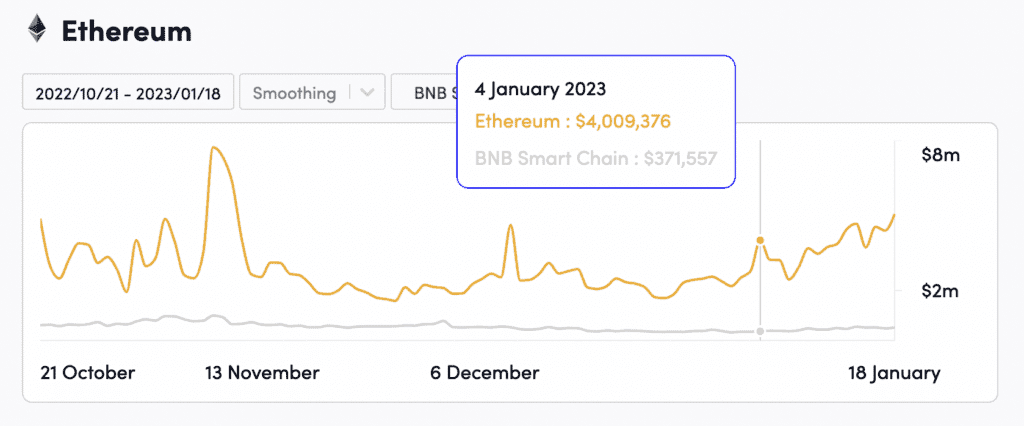This screenshot has height=426, width=1024.
Task: Click the chevron arrow beside Smoothing
Action: [x=367, y=93]
